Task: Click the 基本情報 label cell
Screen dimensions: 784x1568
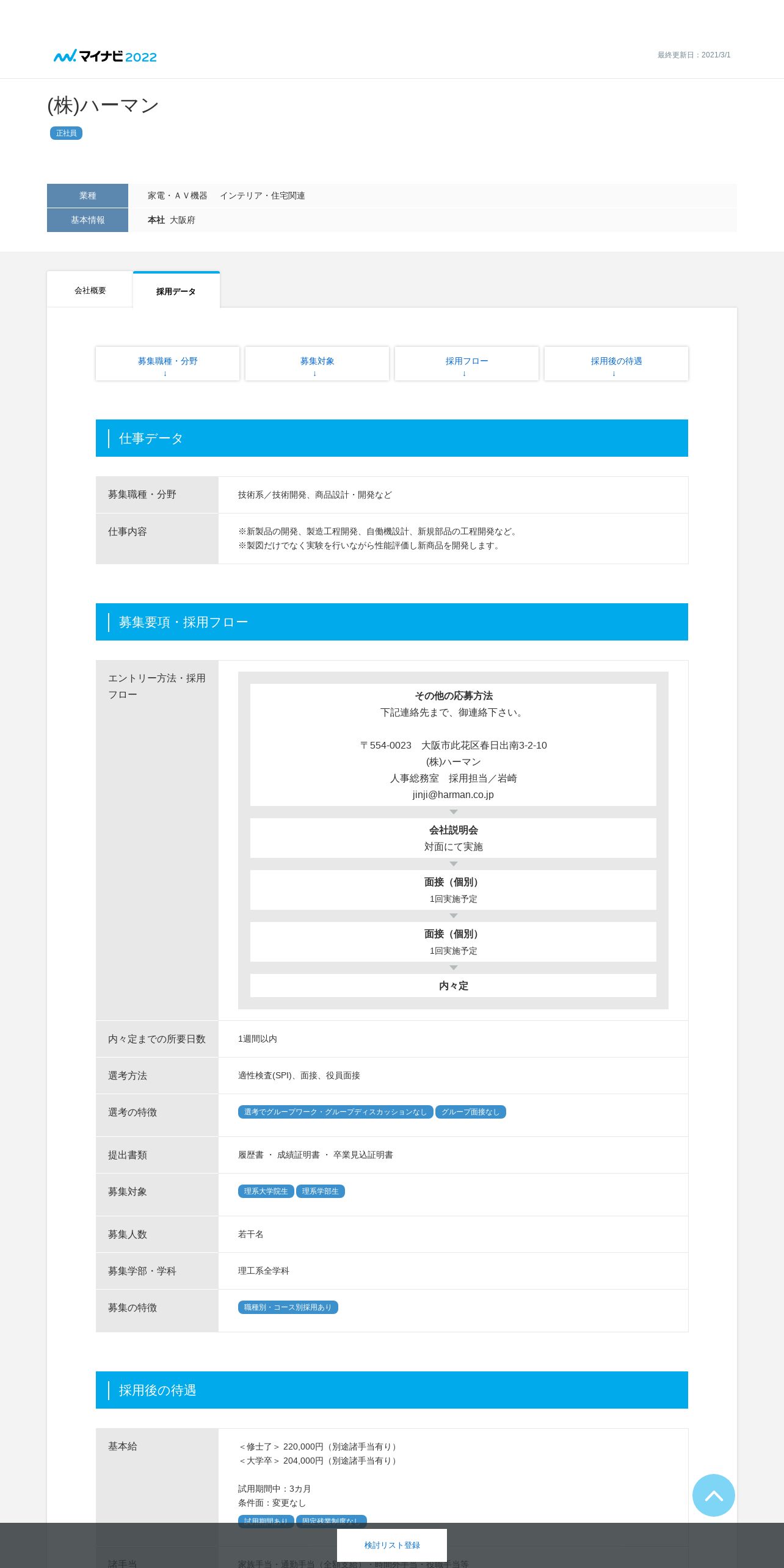Action: tap(87, 220)
